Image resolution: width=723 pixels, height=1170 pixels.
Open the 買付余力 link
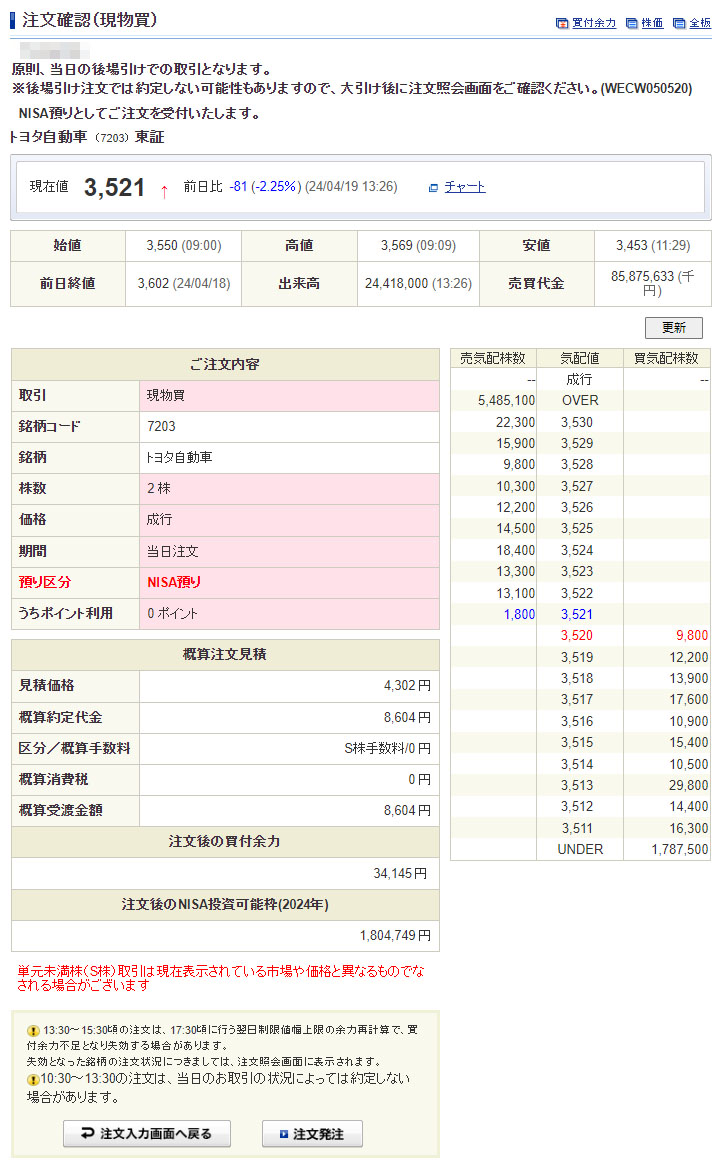pyautogui.click(x=594, y=23)
